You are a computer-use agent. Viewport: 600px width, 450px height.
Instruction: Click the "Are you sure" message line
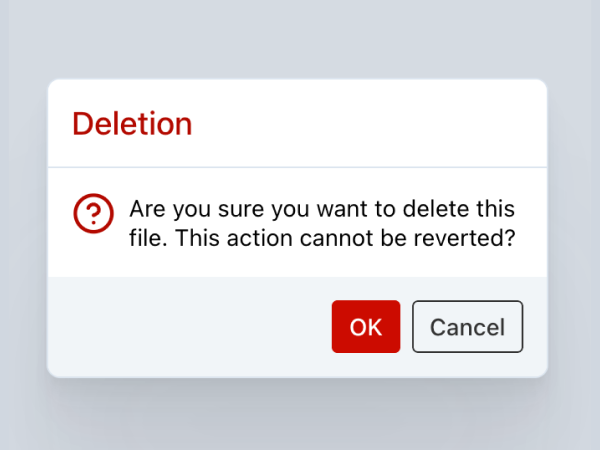(x=322, y=211)
